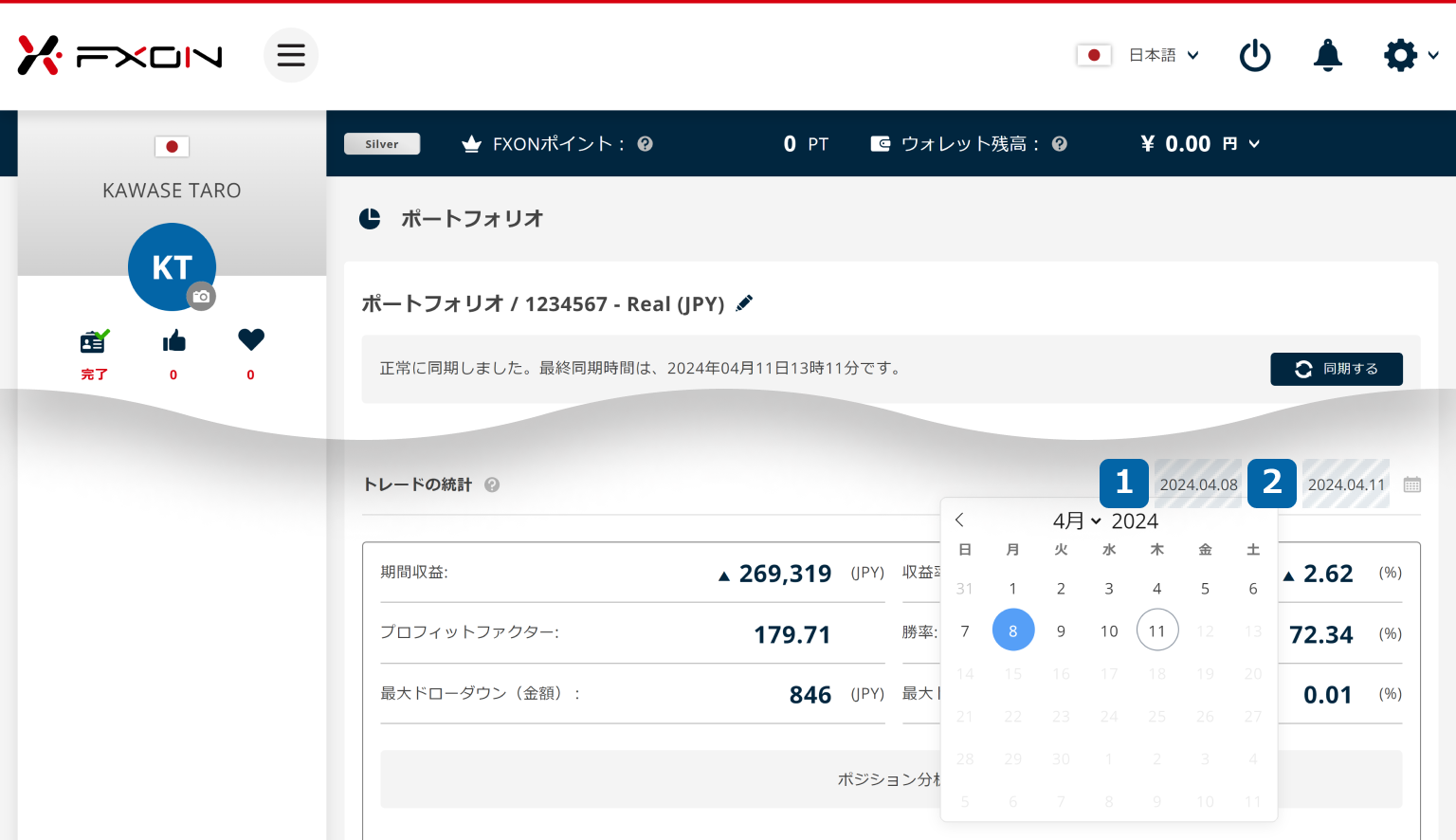Click the year 2024 in calendar
Image resolution: width=1456 pixels, height=840 pixels.
click(x=1135, y=520)
